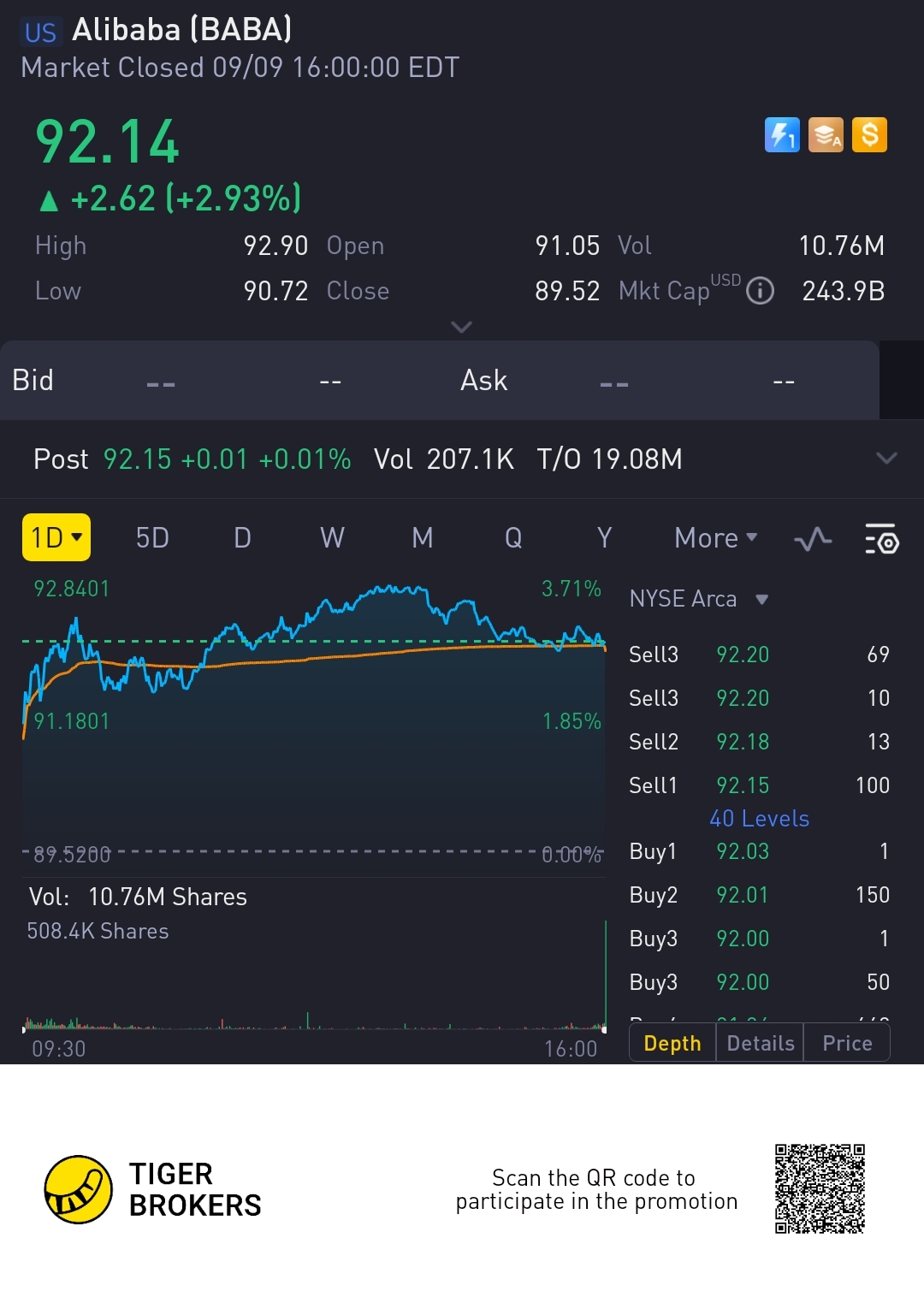Tap the Tiger Brokers logo
Viewport: 924px width, 1315px height.
(x=79, y=1189)
